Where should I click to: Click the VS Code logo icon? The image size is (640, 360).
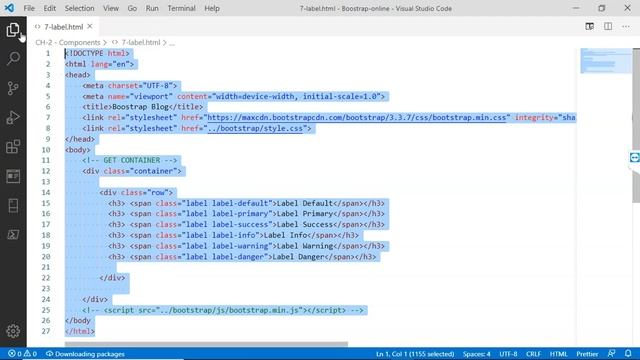click(x=9, y=8)
